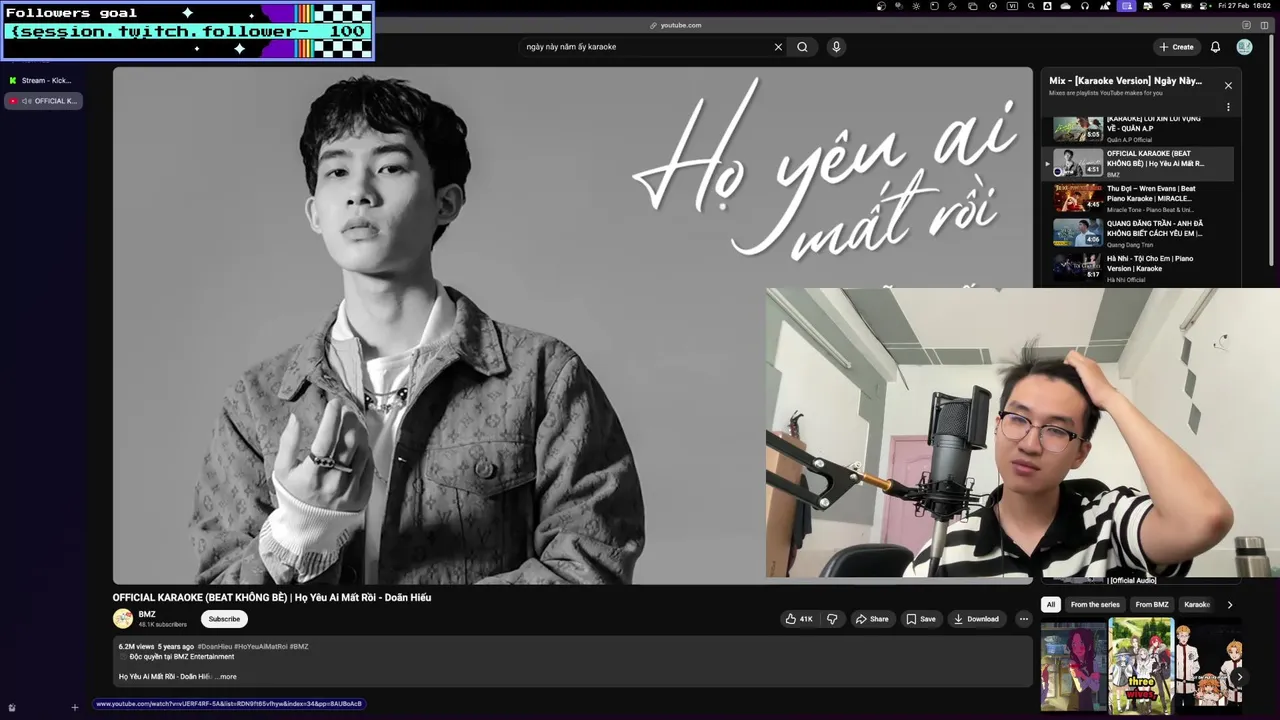This screenshot has width=1280, height=720.
Task: Click the VI input source icon
Action: point(1012,6)
